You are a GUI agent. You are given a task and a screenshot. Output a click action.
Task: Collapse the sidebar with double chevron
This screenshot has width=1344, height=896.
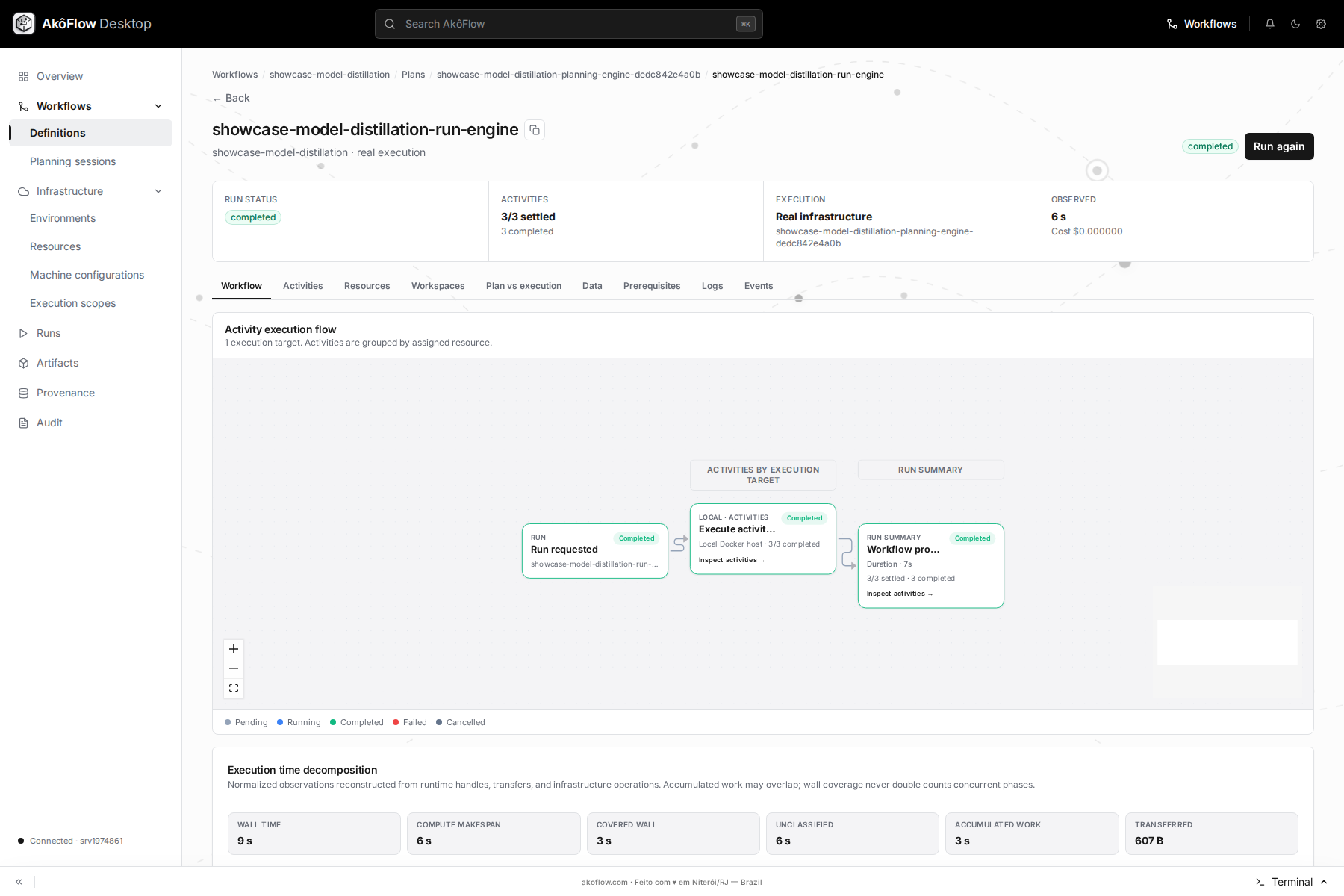tap(19, 882)
